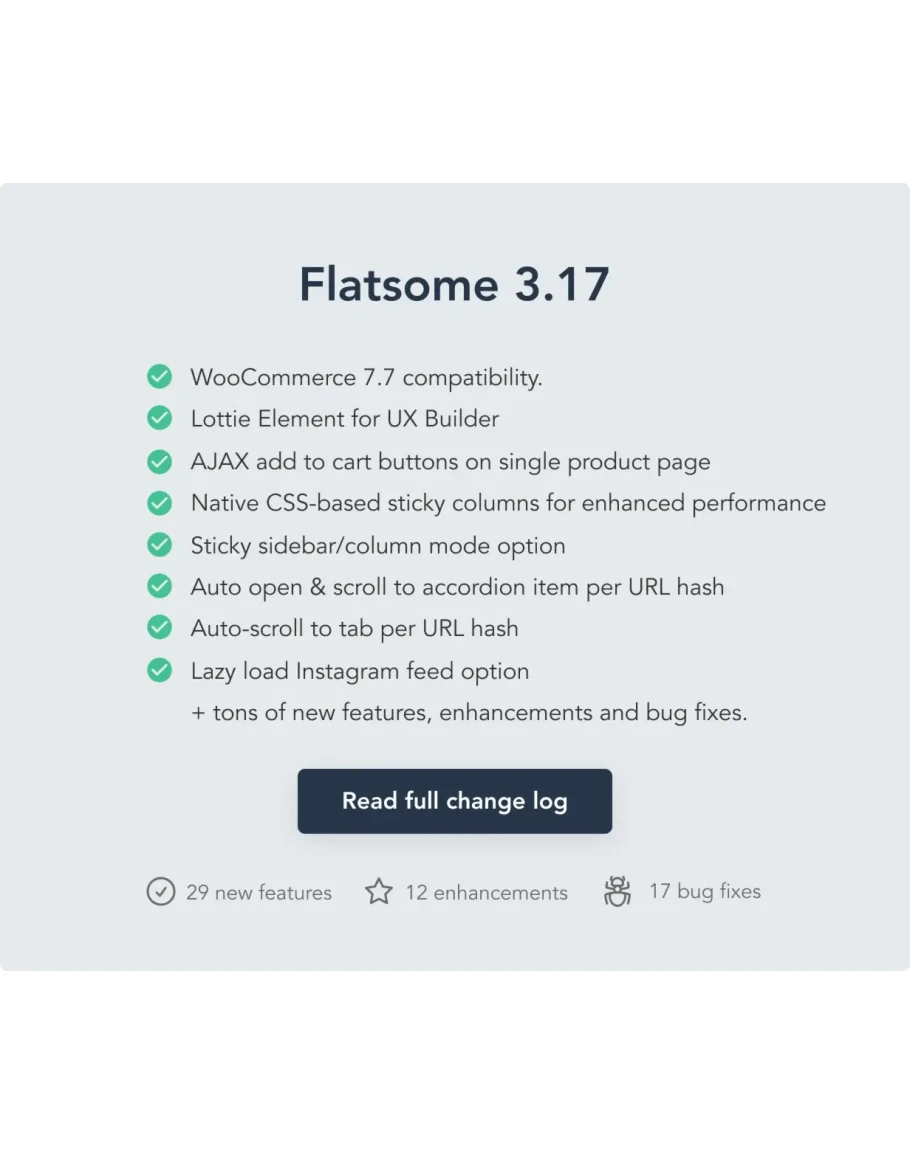This screenshot has width=910, height=1155.
Task: Click the star icon for enhancements
Action: pyautogui.click(x=378, y=891)
